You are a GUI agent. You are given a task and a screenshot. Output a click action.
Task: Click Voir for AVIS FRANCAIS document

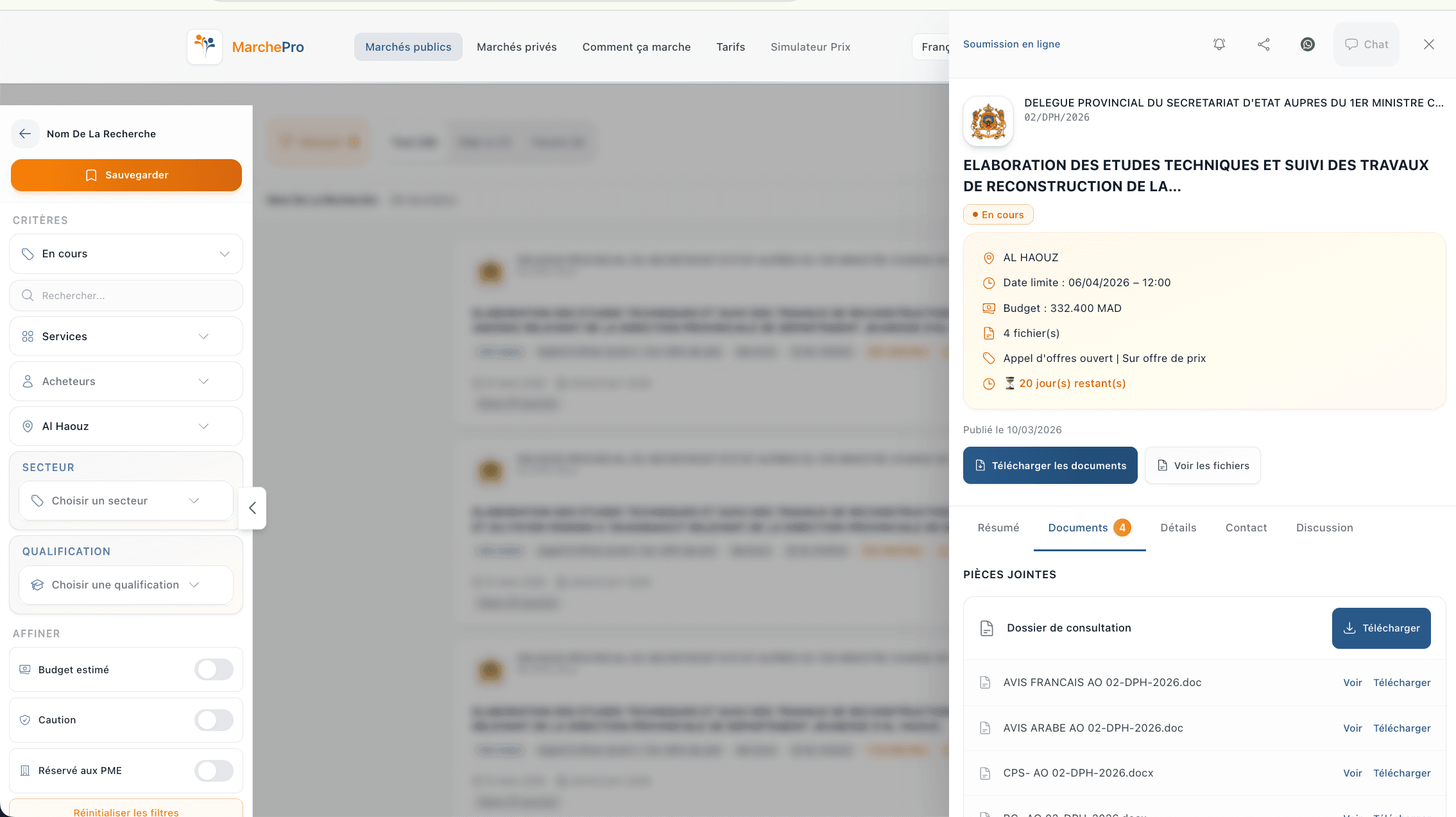(1352, 683)
